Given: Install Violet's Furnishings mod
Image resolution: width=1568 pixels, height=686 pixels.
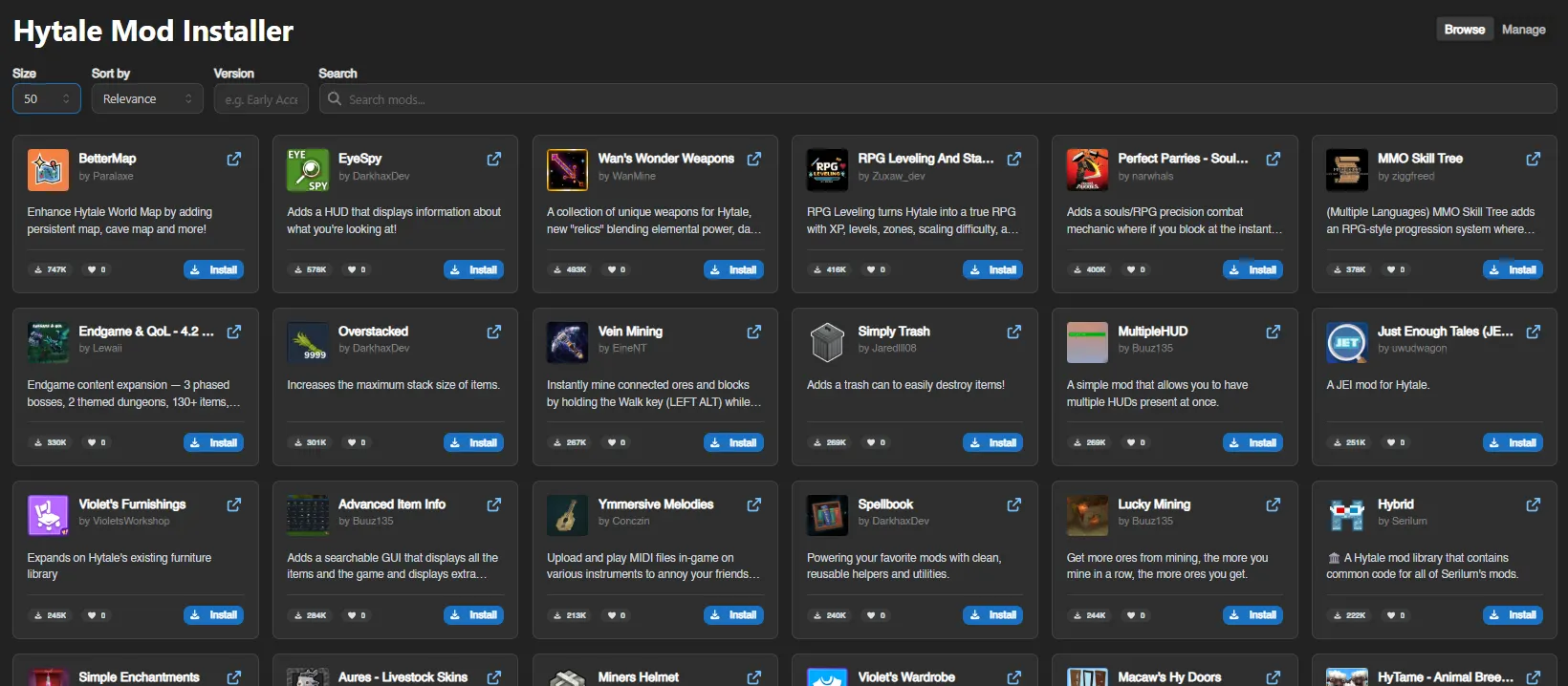Looking at the screenshot, I should point(213,616).
